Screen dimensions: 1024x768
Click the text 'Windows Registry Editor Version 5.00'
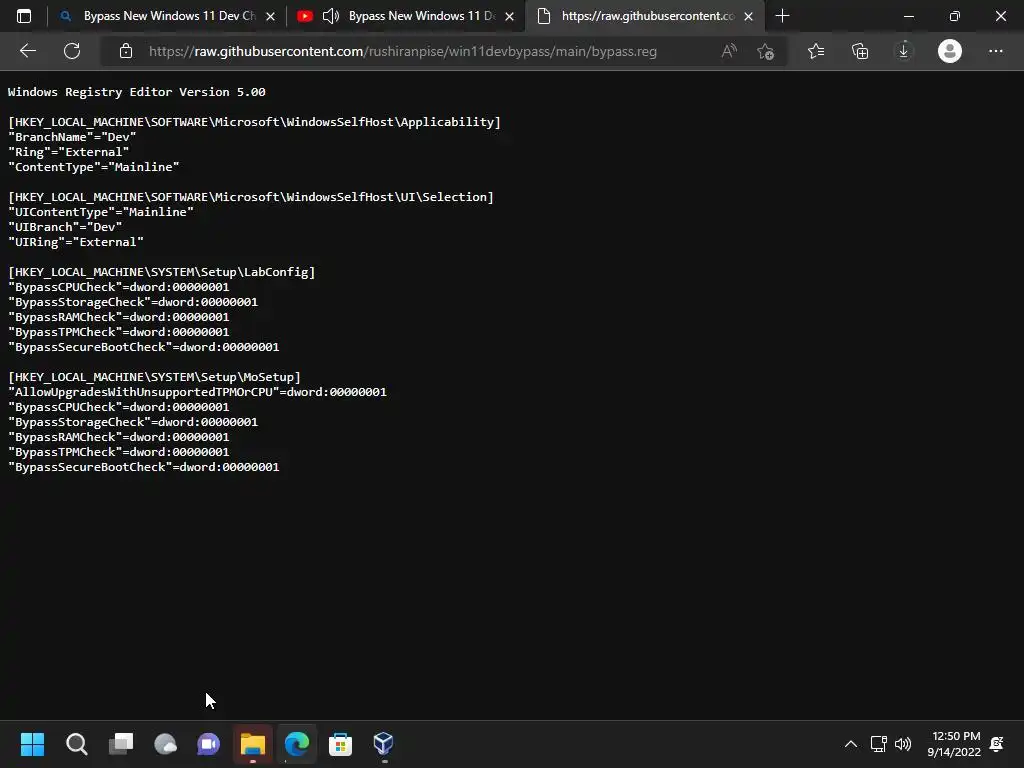point(136,92)
